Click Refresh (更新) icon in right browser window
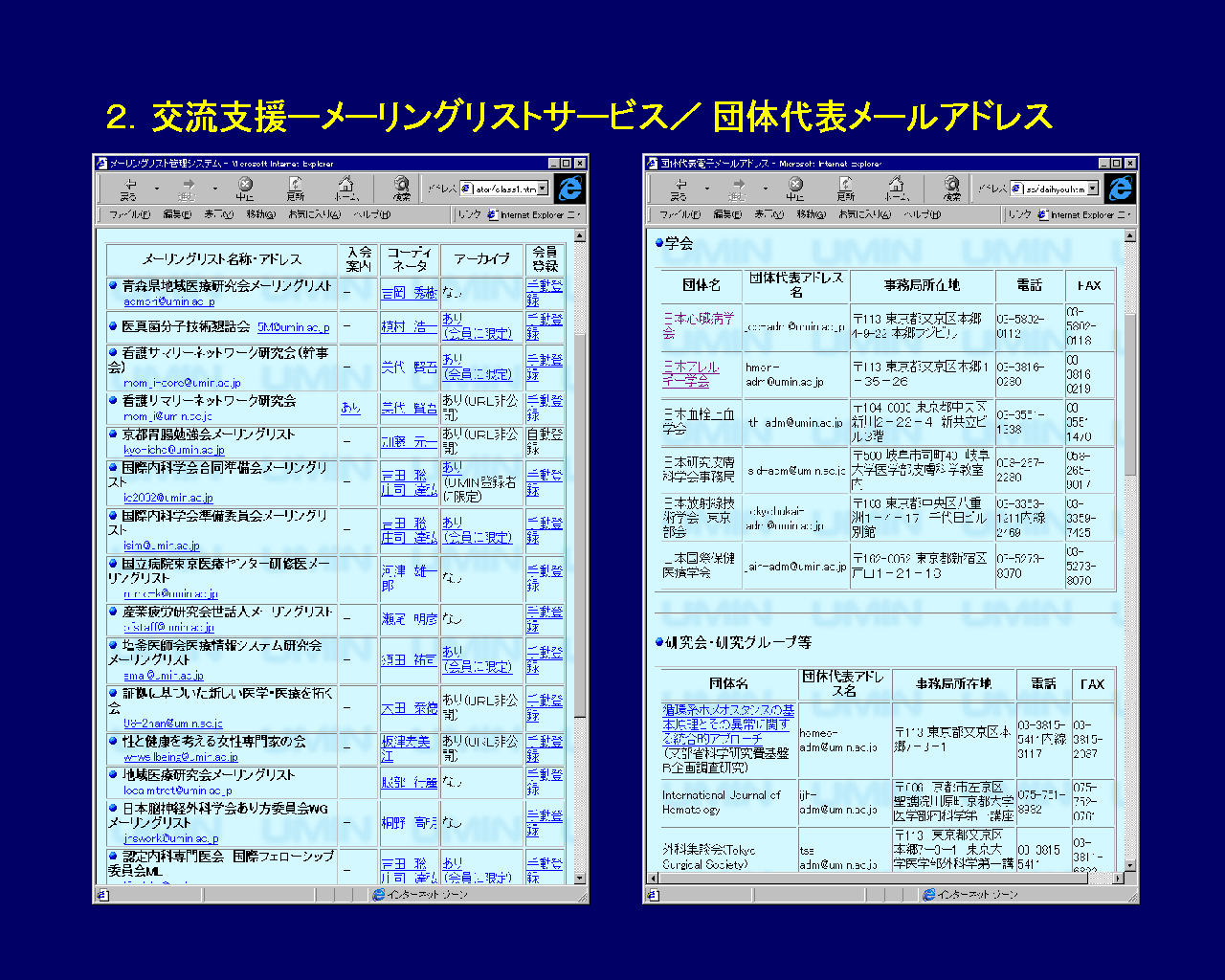The image size is (1225, 980). point(846,188)
